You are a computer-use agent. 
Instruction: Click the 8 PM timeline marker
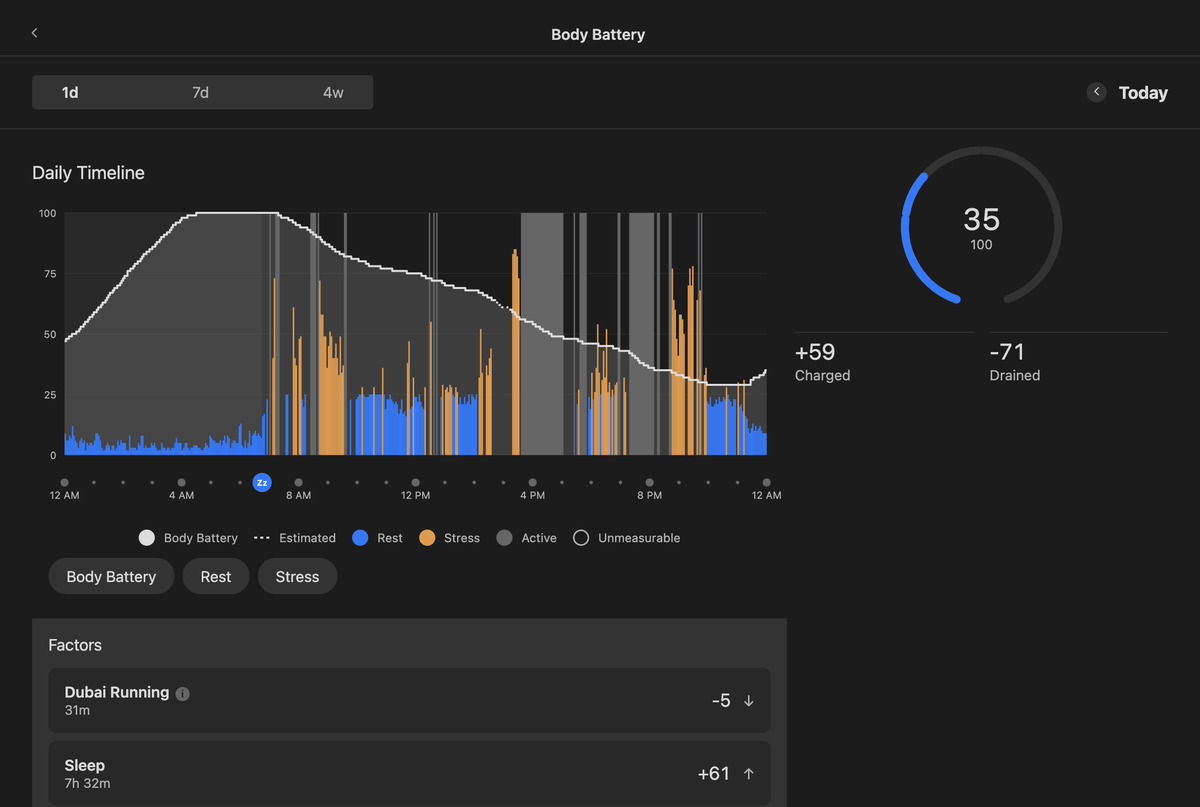649,483
